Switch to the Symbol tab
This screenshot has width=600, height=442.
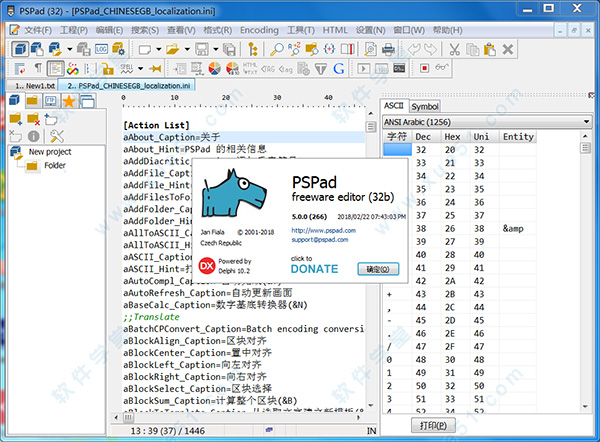(x=425, y=106)
